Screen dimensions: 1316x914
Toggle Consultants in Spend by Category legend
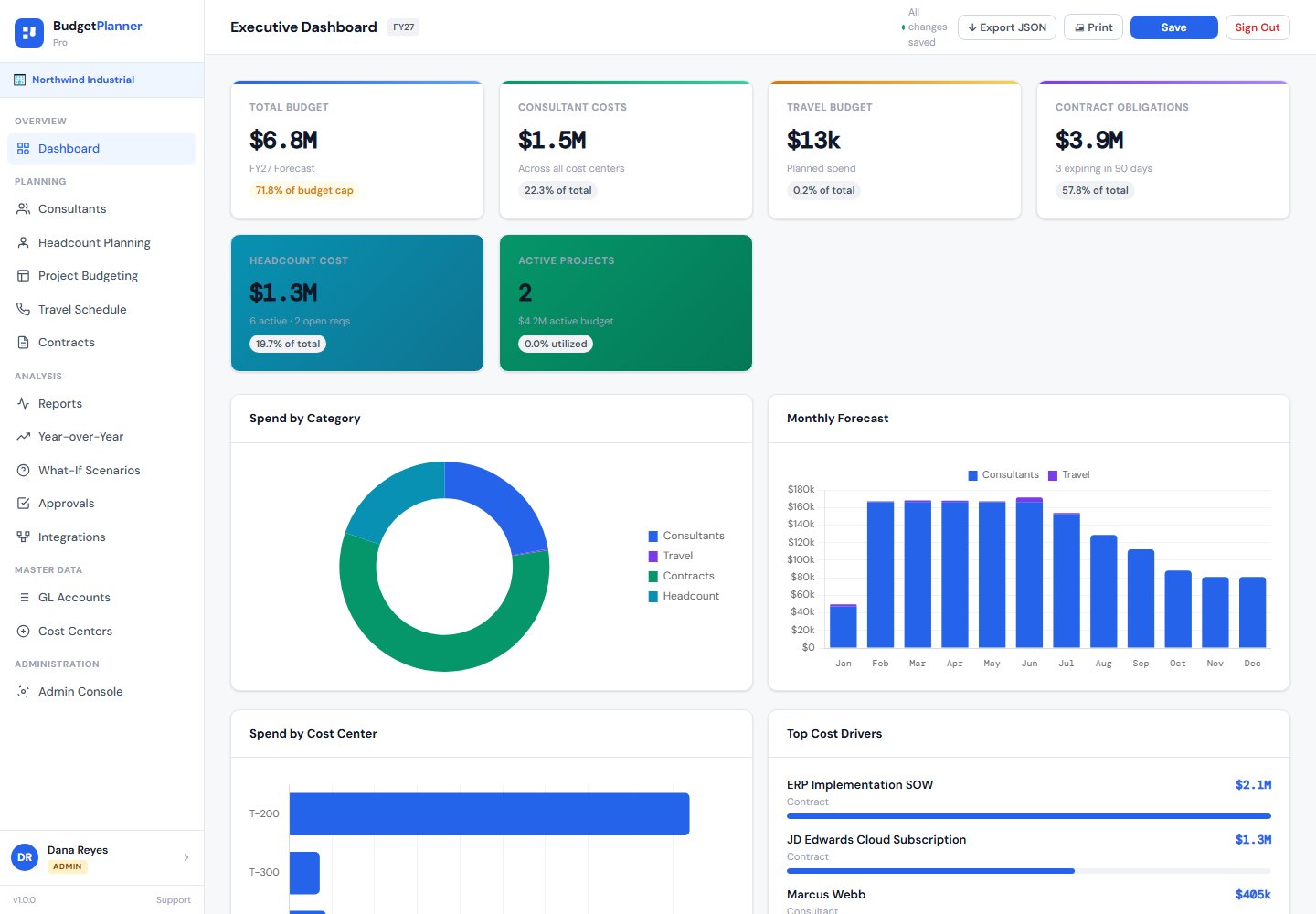tap(686, 536)
